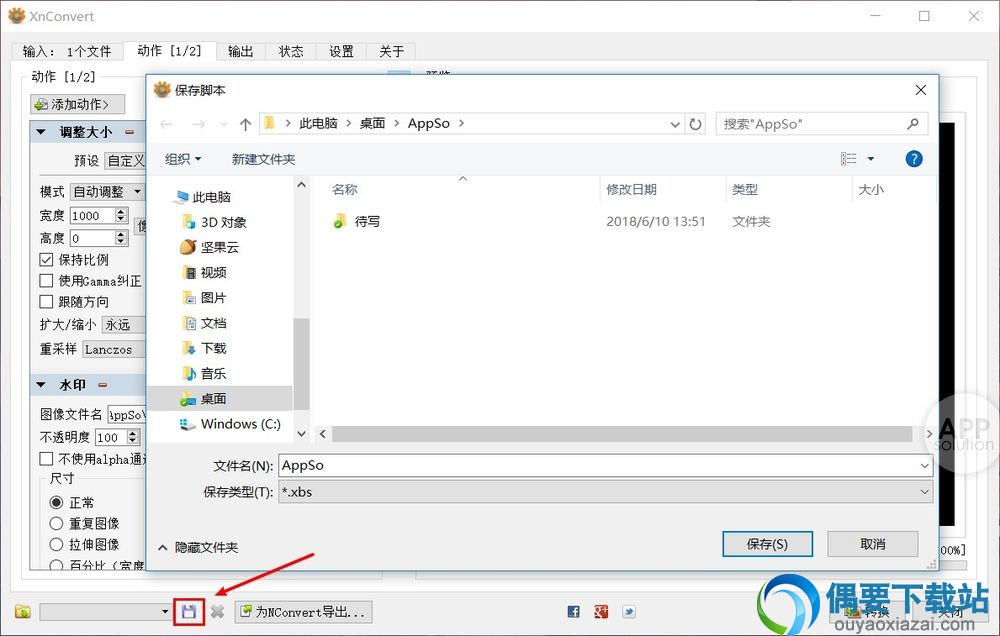
Task: Click the horizontal scrollbar in file list
Action: [x=622, y=434]
